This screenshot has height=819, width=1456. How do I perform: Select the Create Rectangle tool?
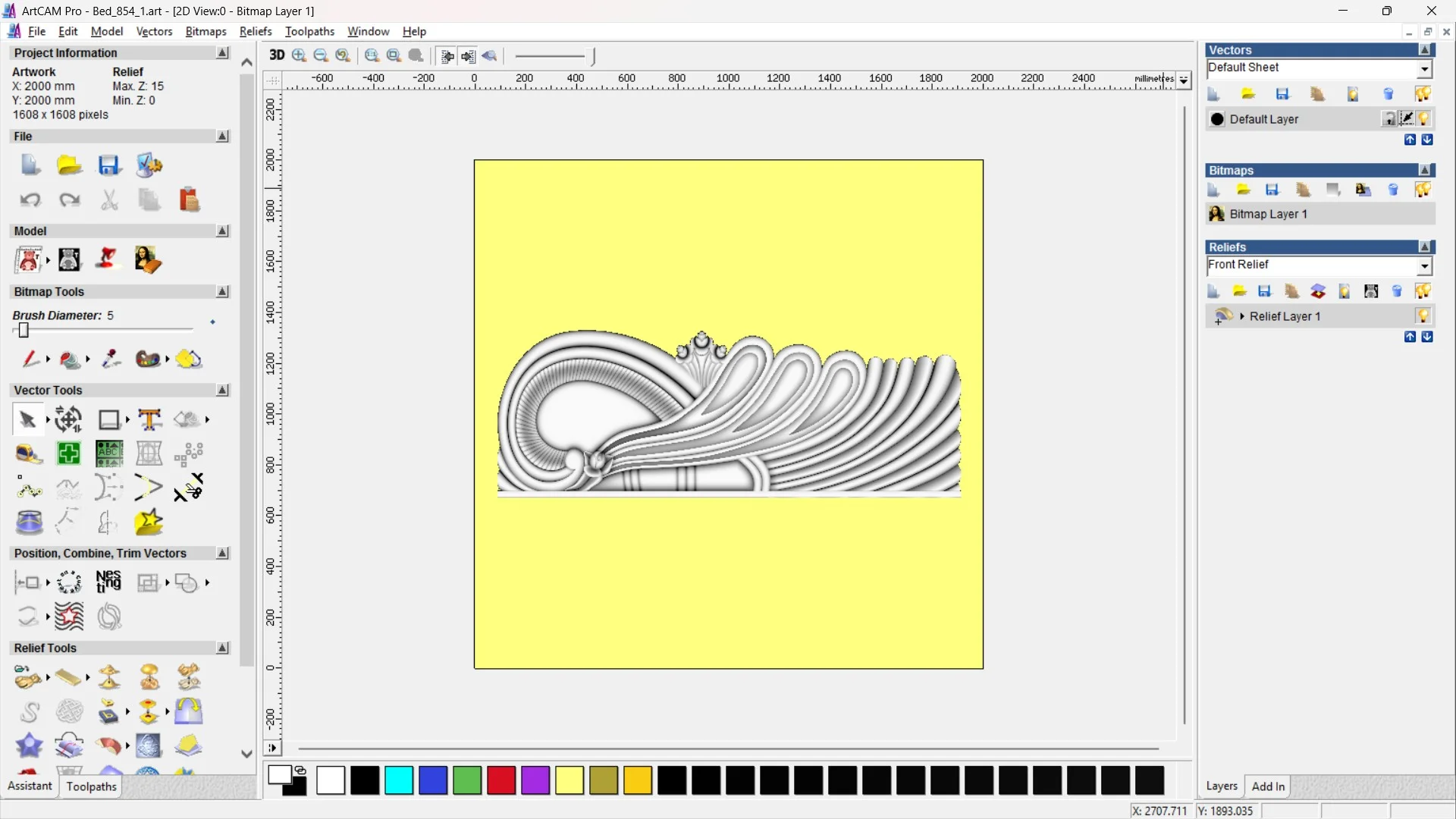pos(109,419)
